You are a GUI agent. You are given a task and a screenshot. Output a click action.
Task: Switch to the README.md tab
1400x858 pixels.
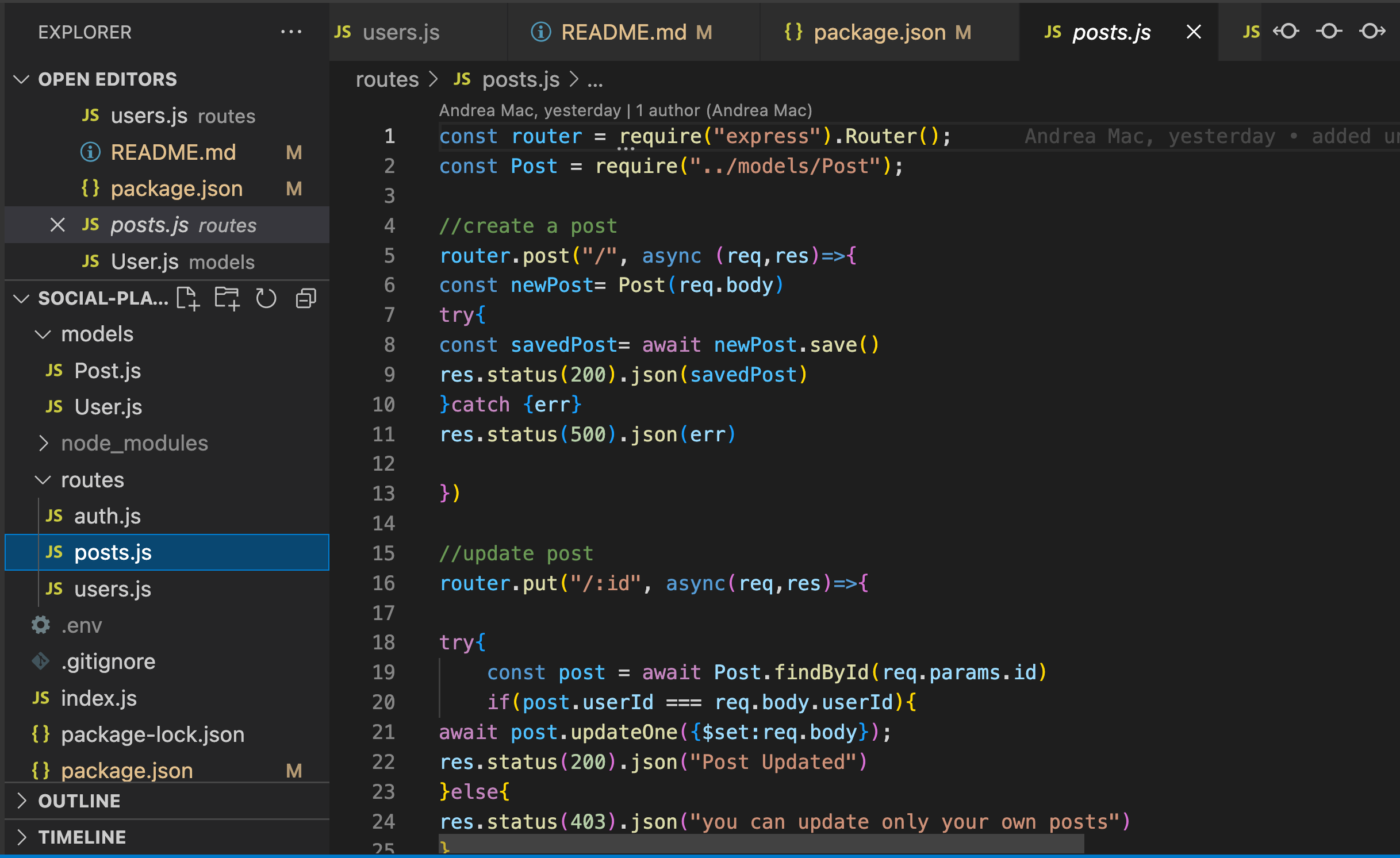623,32
